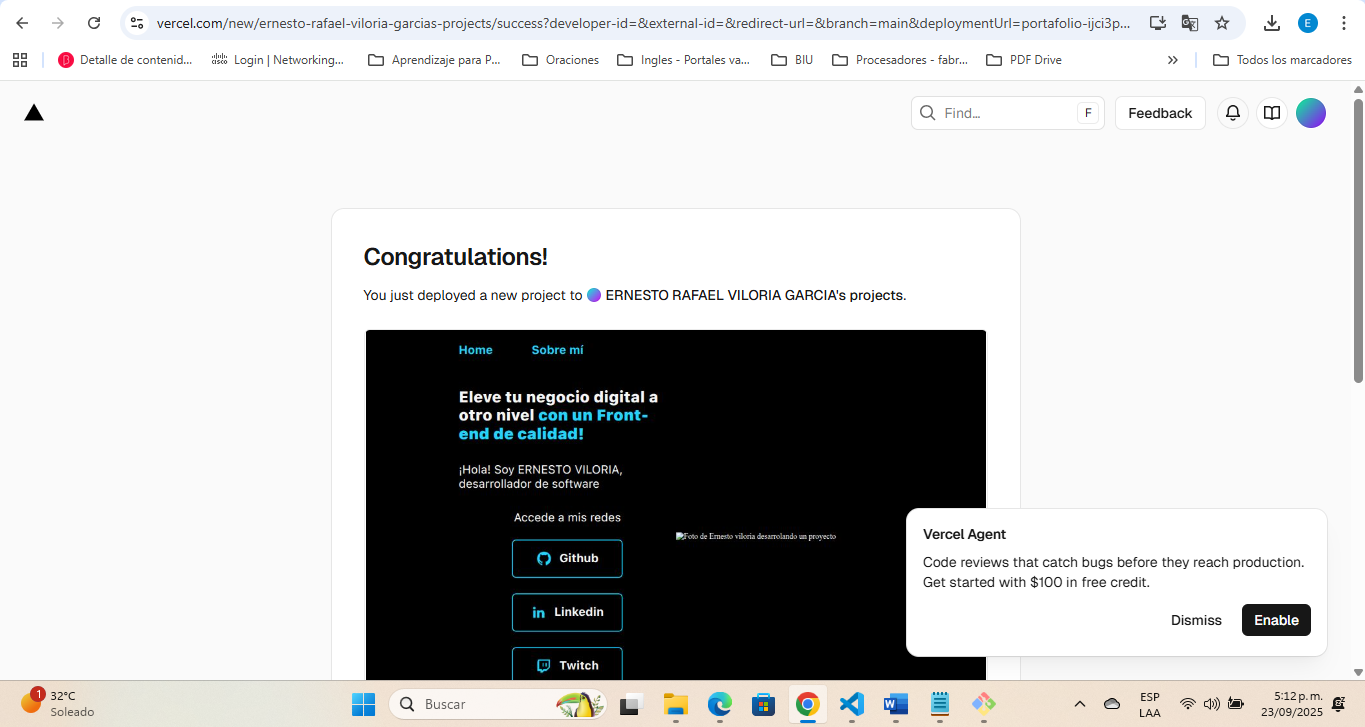Open Microsoft Store from the taskbar

point(764,704)
